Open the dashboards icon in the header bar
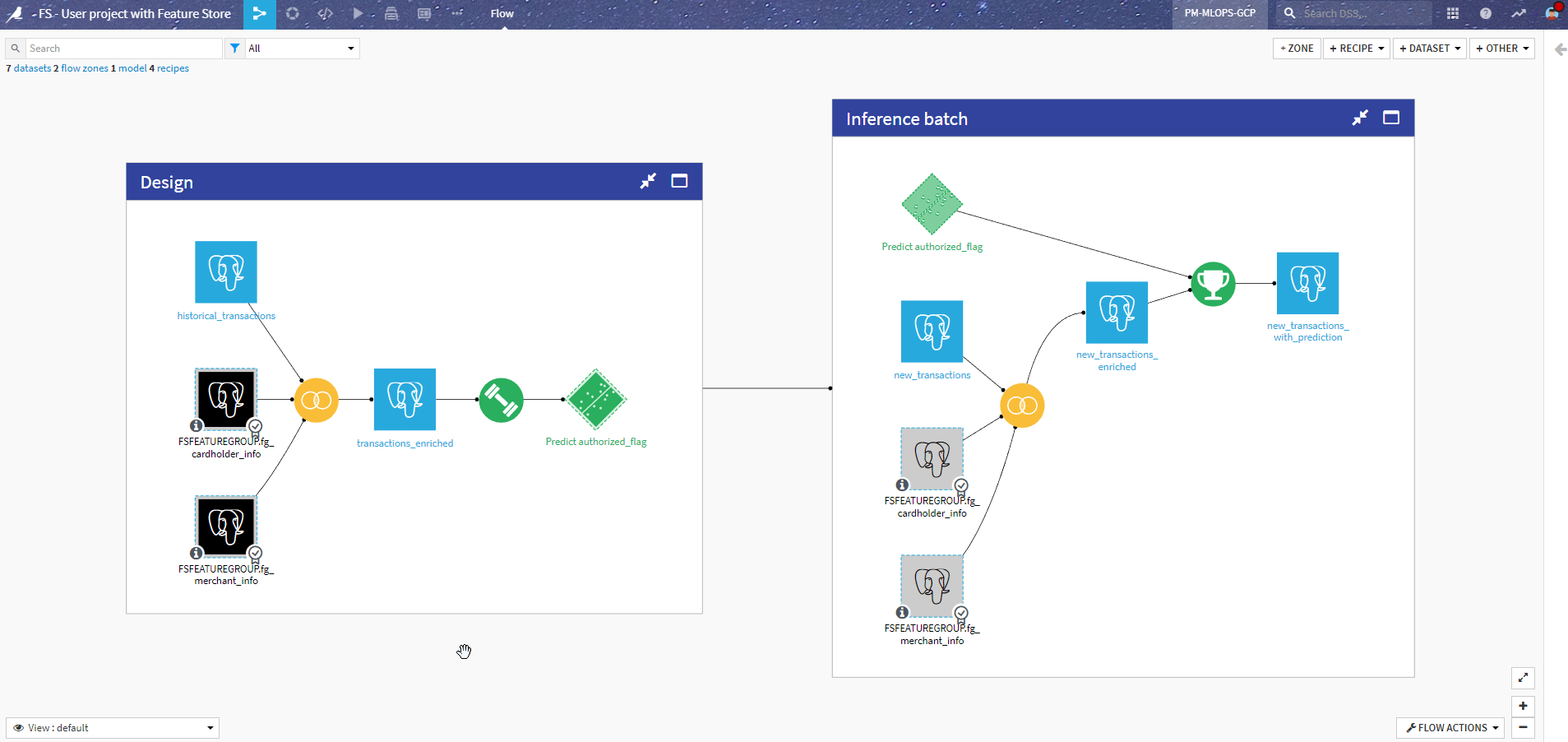The width and height of the screenshot is (1568, 742). pos(423,14)
